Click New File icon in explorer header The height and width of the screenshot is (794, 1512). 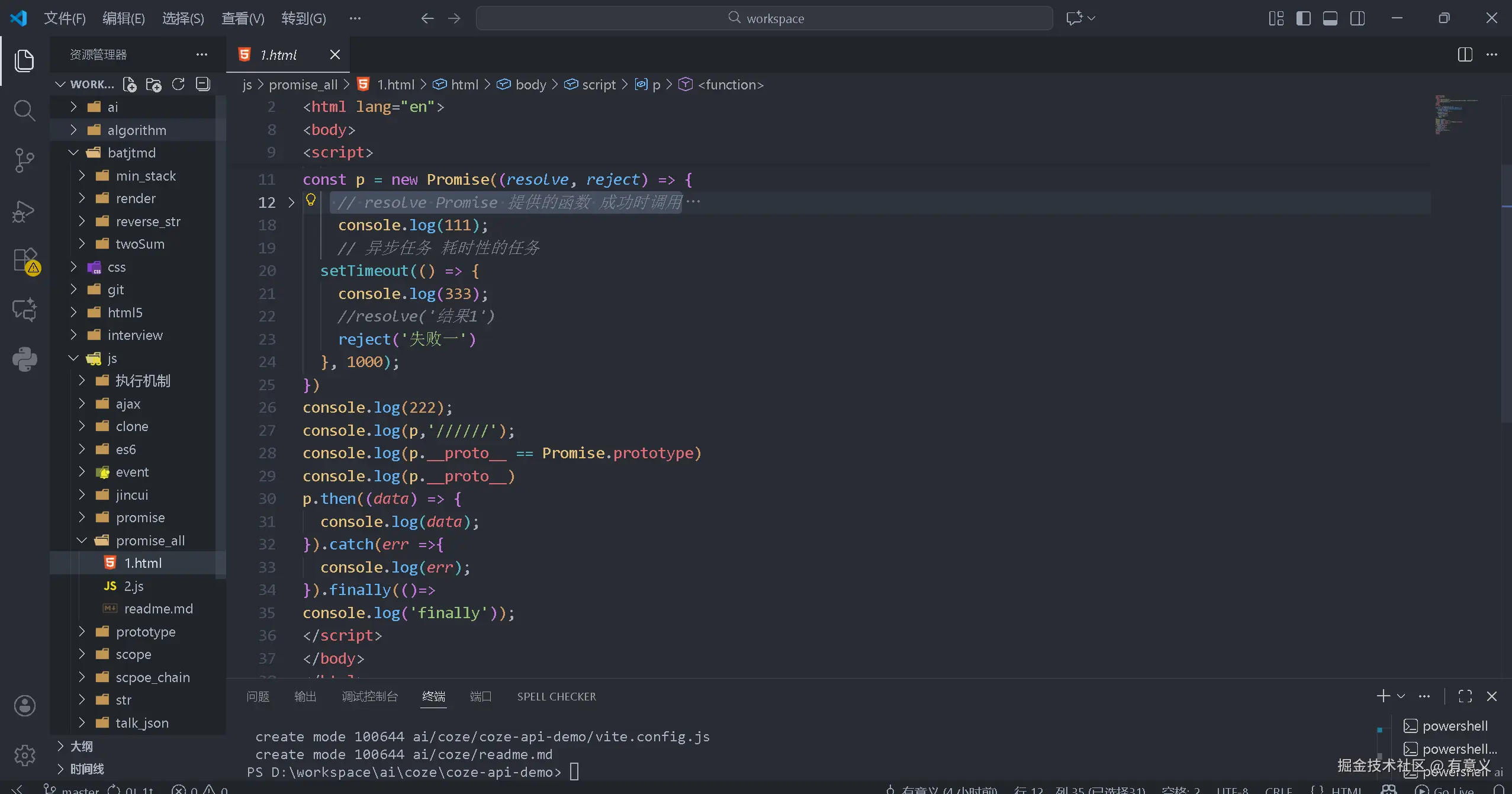click(130, 85)
